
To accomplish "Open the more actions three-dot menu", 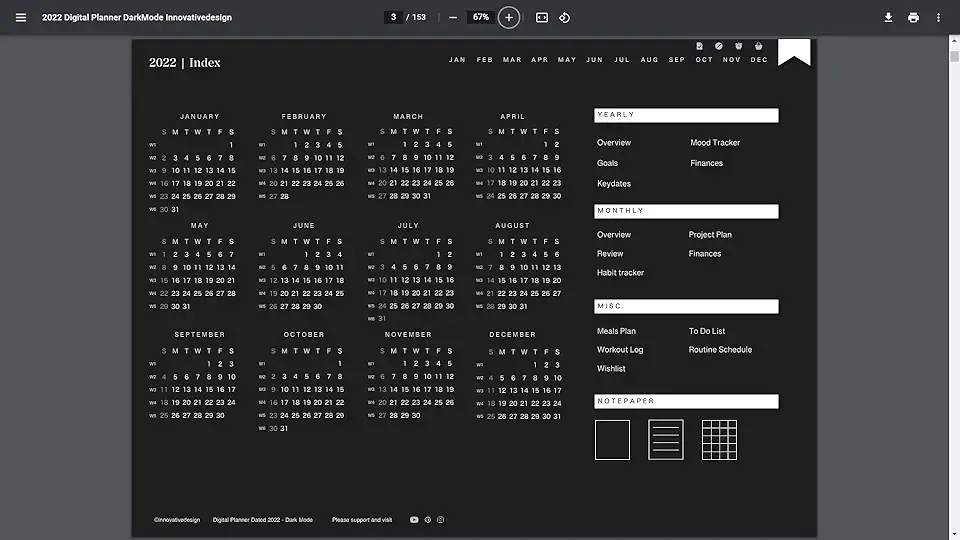I will (938, 17).
